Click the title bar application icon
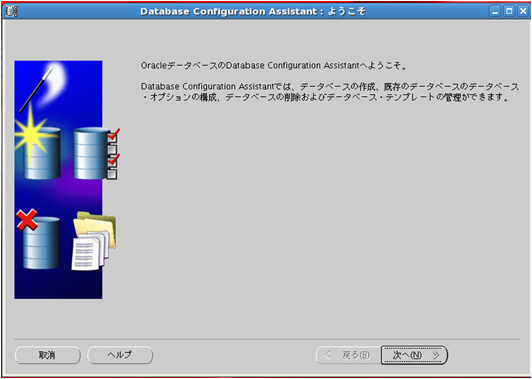Screen dimensions: 532x379 point(12,11)
